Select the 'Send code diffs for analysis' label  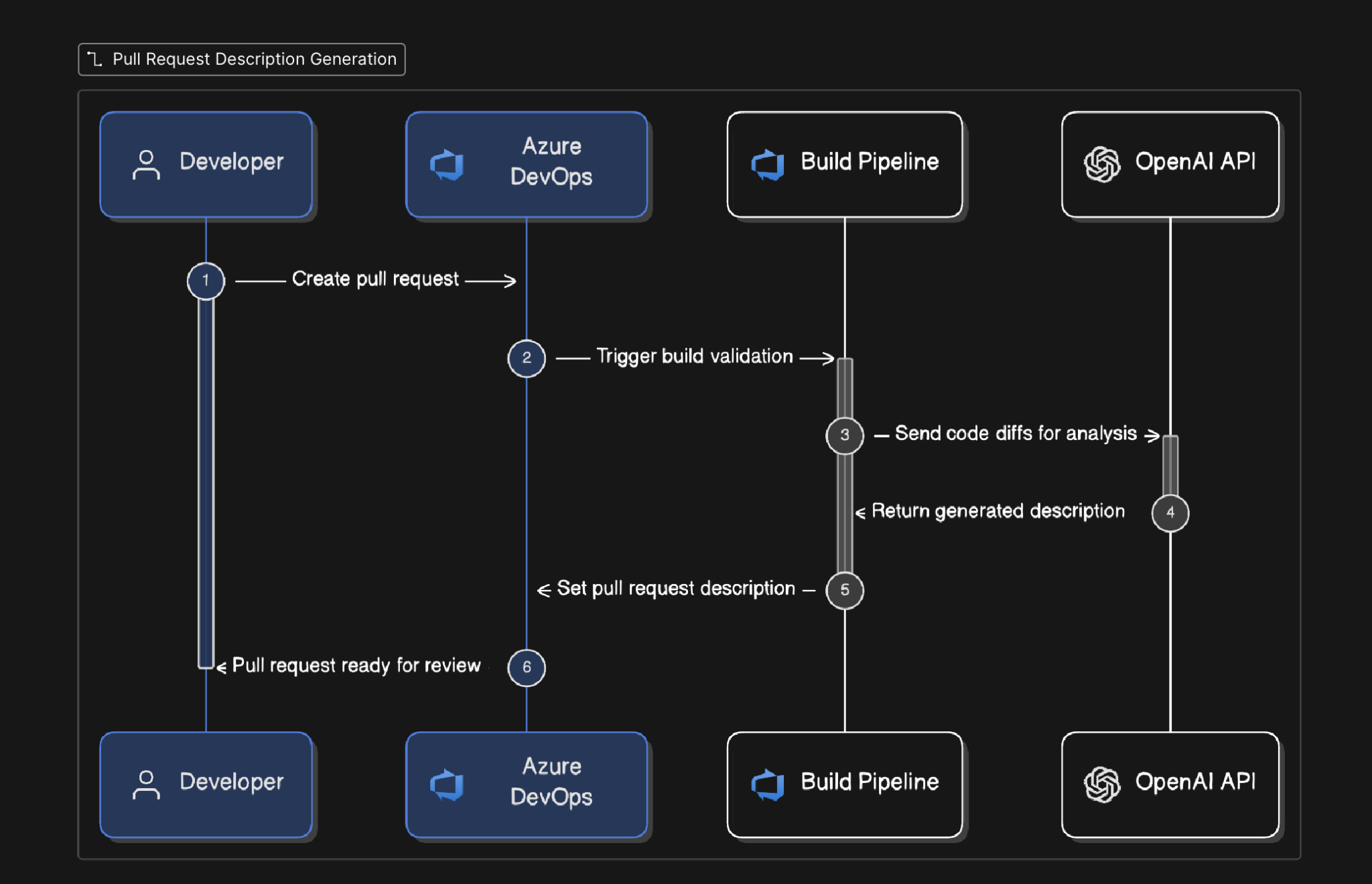tap(1016, 434)
